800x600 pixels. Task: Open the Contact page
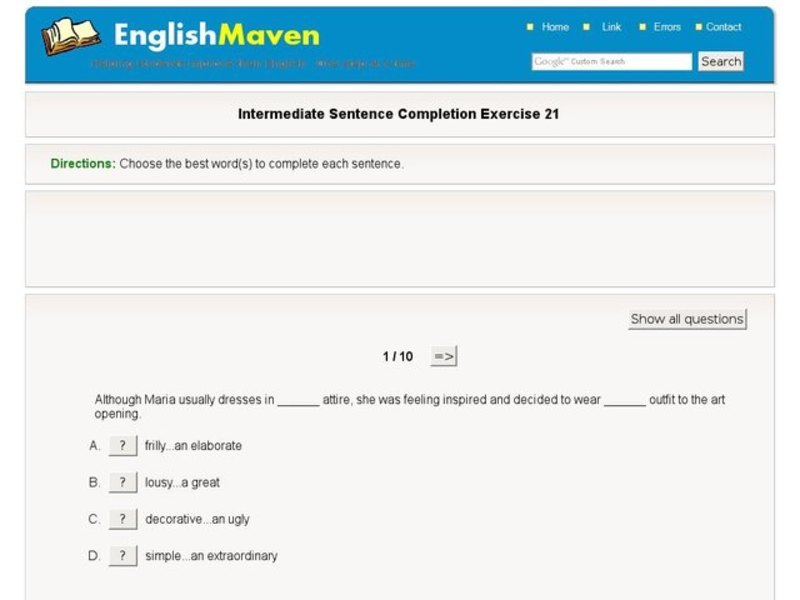pos(722,27)
